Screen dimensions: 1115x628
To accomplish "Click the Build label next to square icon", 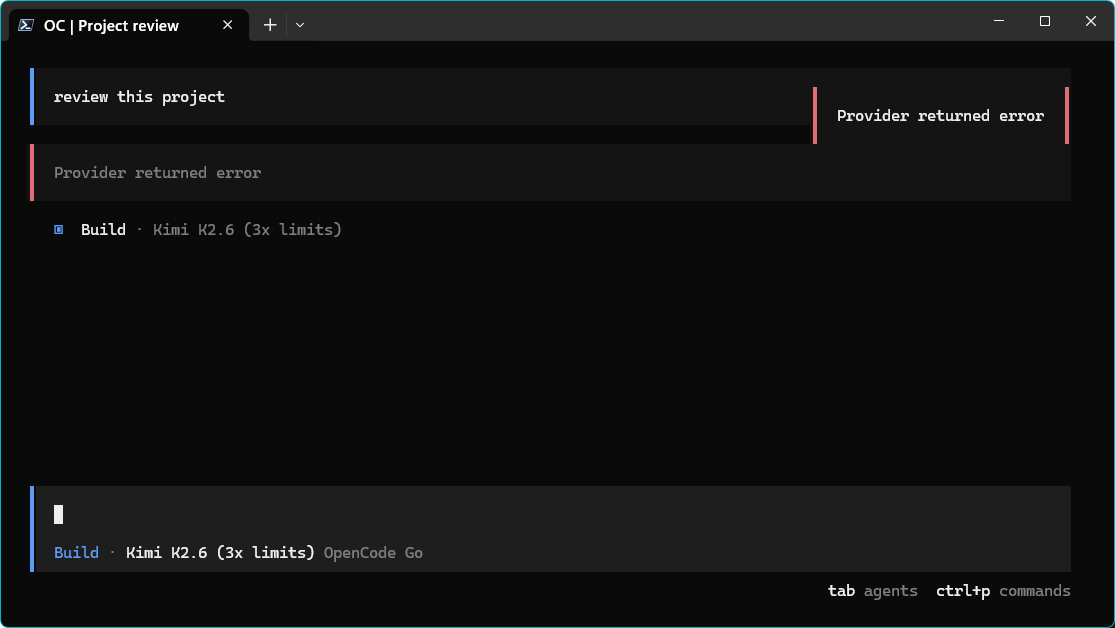I will 103,230.
